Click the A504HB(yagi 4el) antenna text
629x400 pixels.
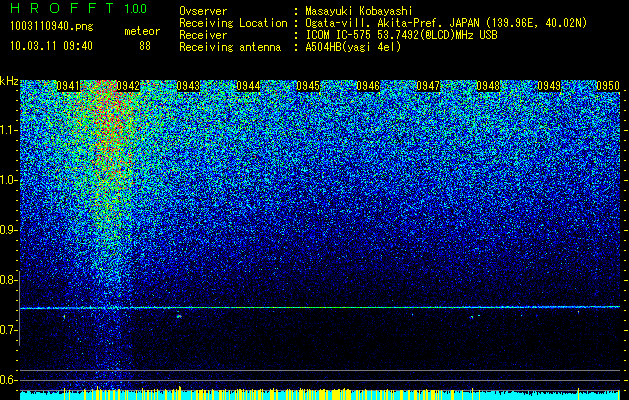(x=353, y=47)
